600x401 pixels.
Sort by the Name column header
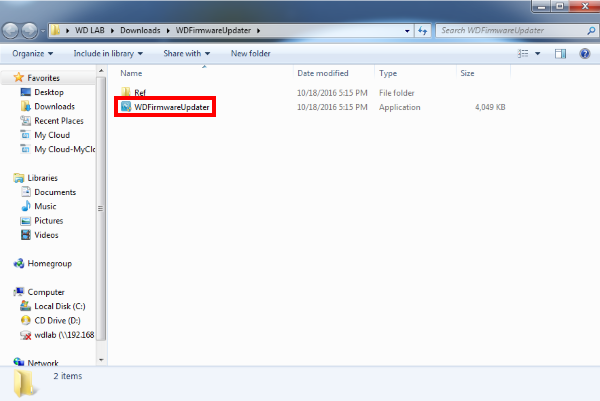tap(131, 73)
